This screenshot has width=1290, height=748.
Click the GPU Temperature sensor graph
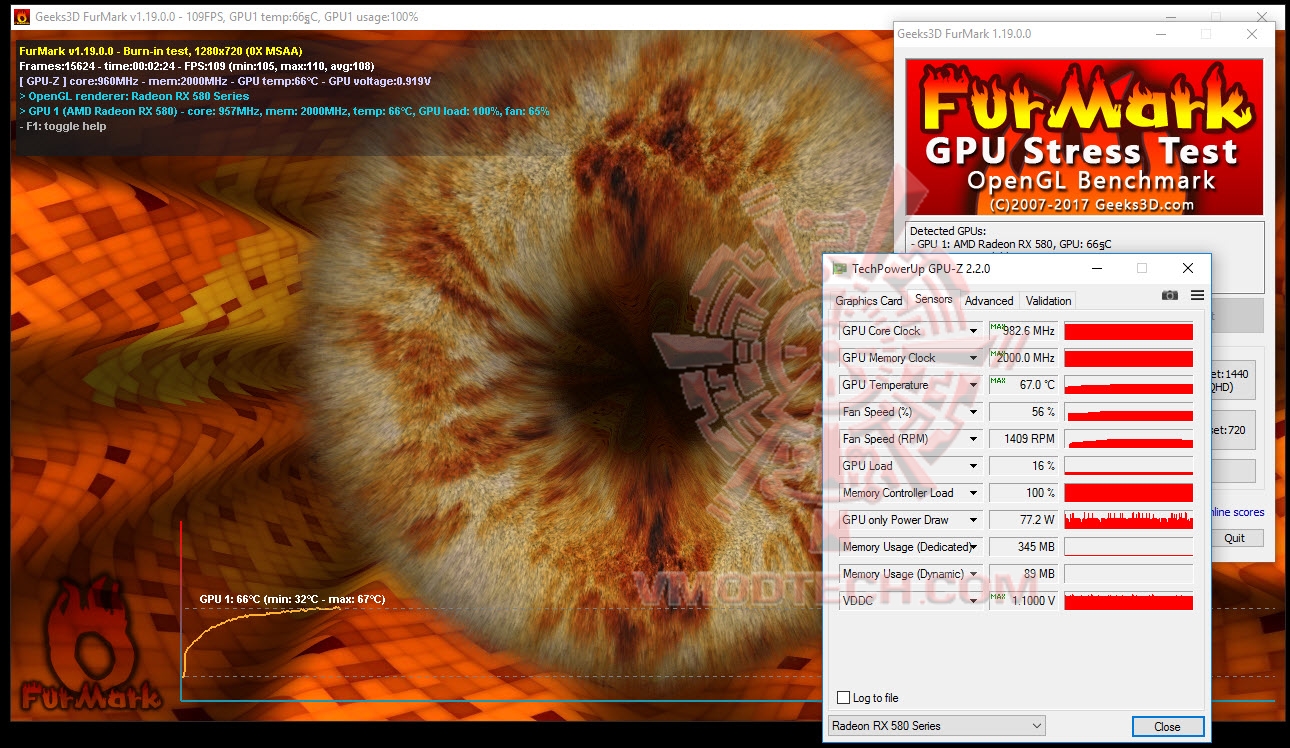1128,384
